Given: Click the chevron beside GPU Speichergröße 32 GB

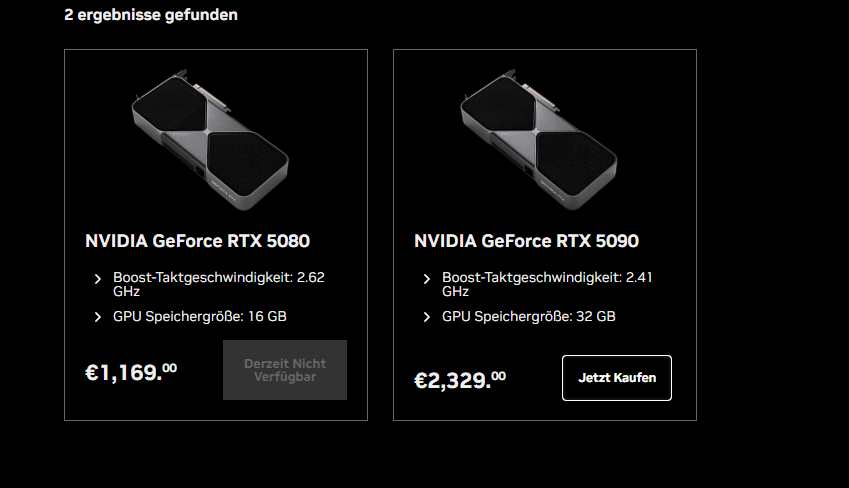Looking at the screenshot, I should 426,317.
